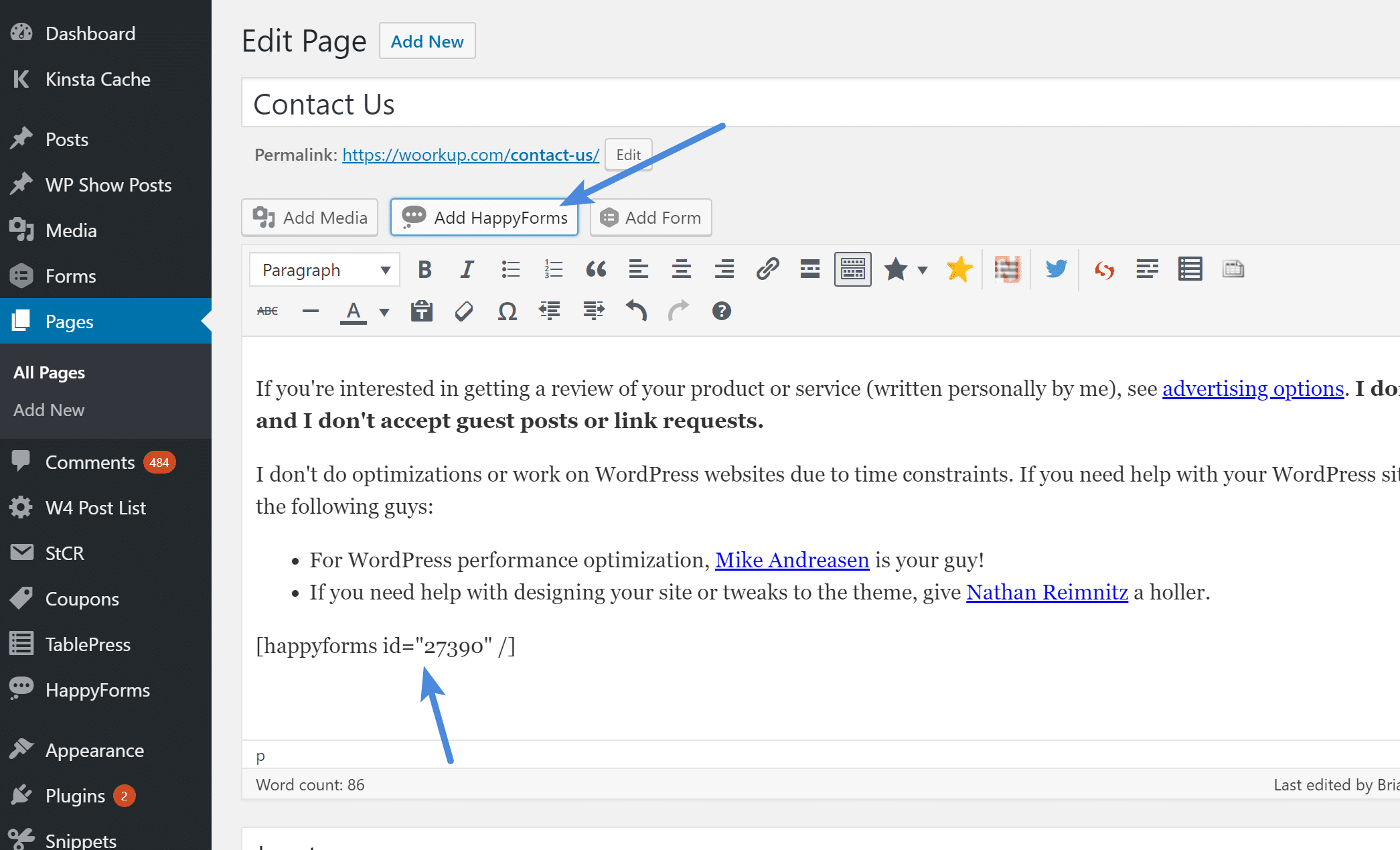The image size is (1400, 850).
Task: Click the Permalink Edit button
Action: pos(627,154)
